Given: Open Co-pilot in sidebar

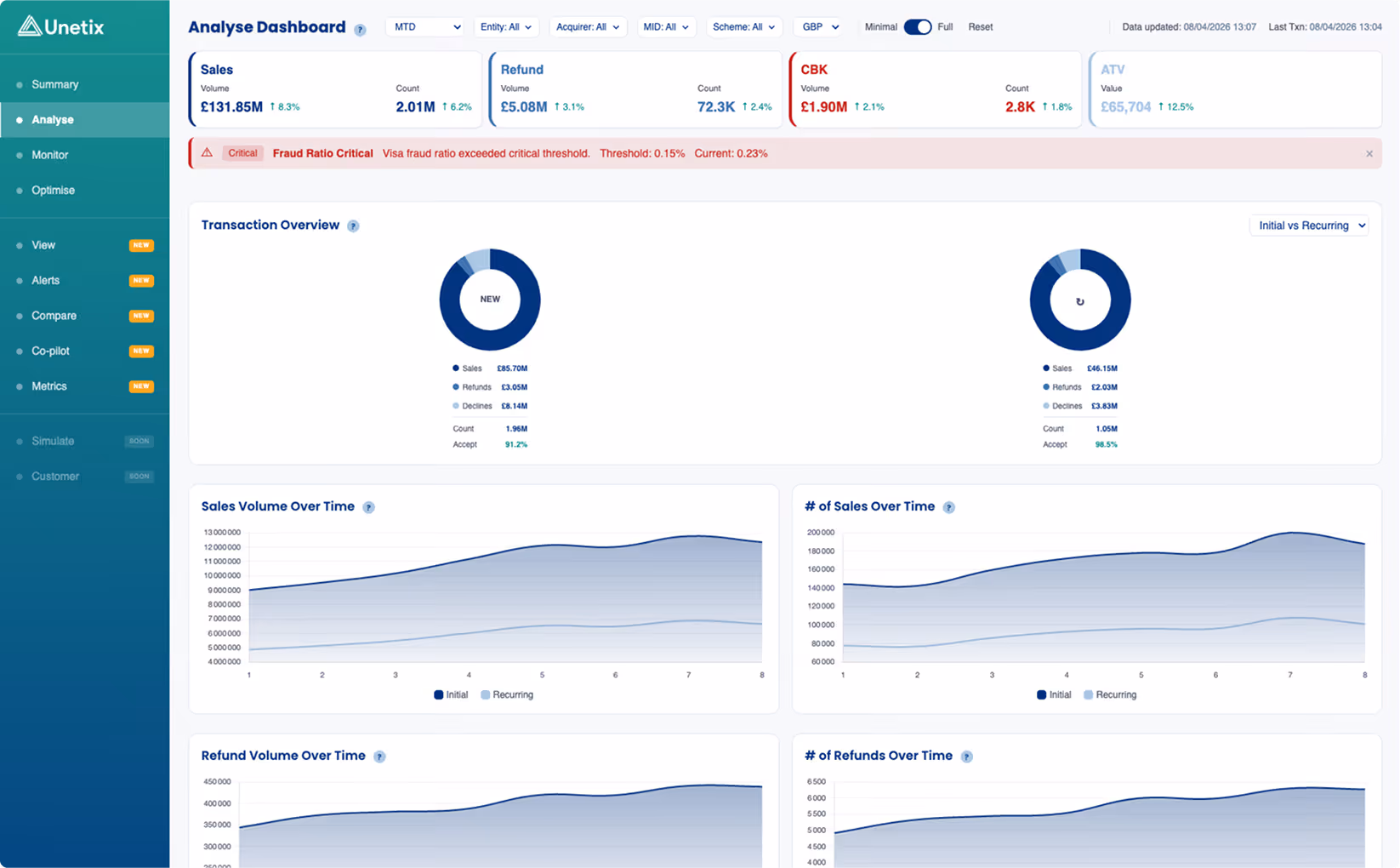Looking at the screenshot, I should (x=85, y=351).
